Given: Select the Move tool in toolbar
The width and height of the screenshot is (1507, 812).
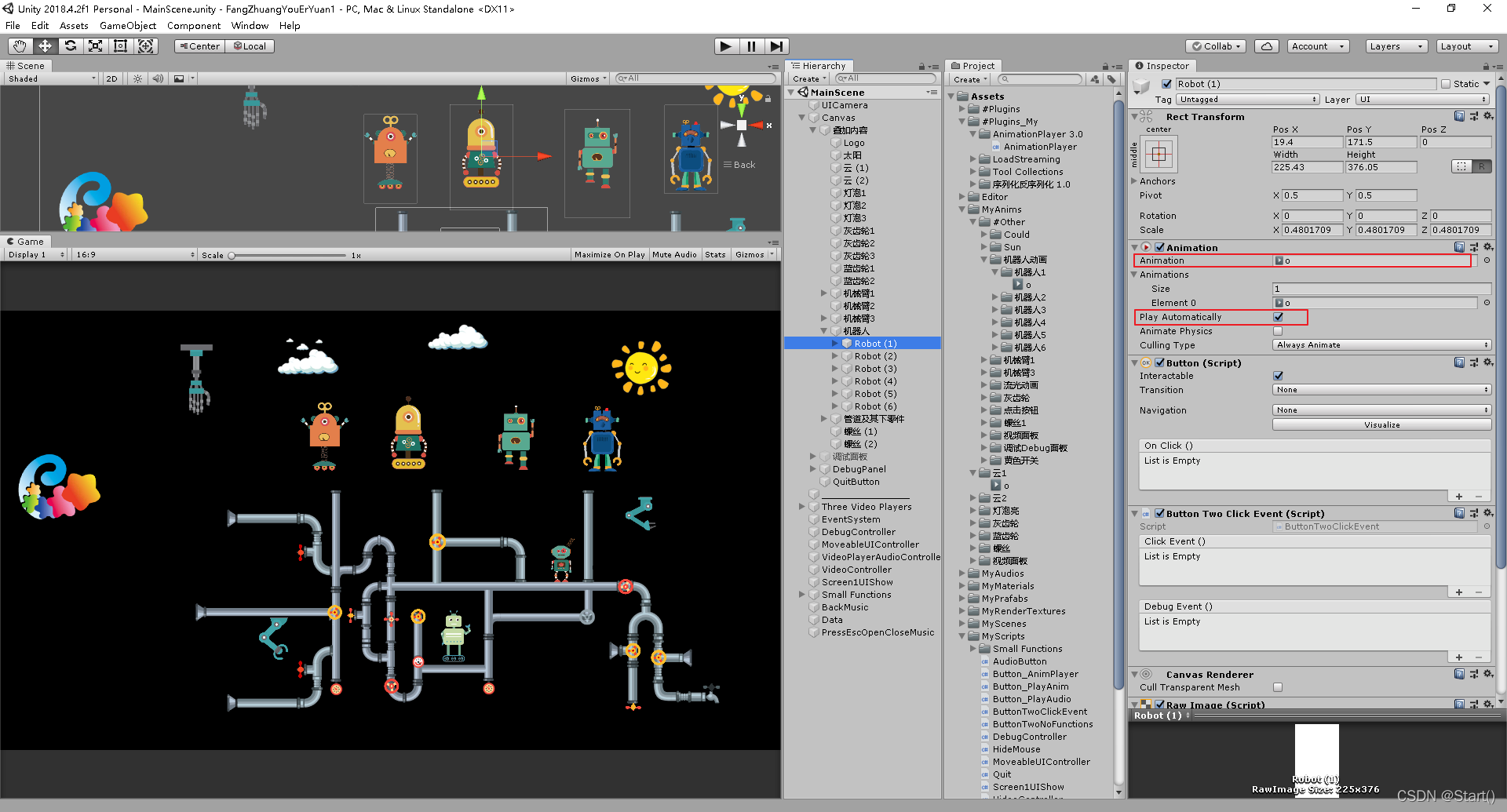Looking at the screenshot, I should click(x=45, y=46).
